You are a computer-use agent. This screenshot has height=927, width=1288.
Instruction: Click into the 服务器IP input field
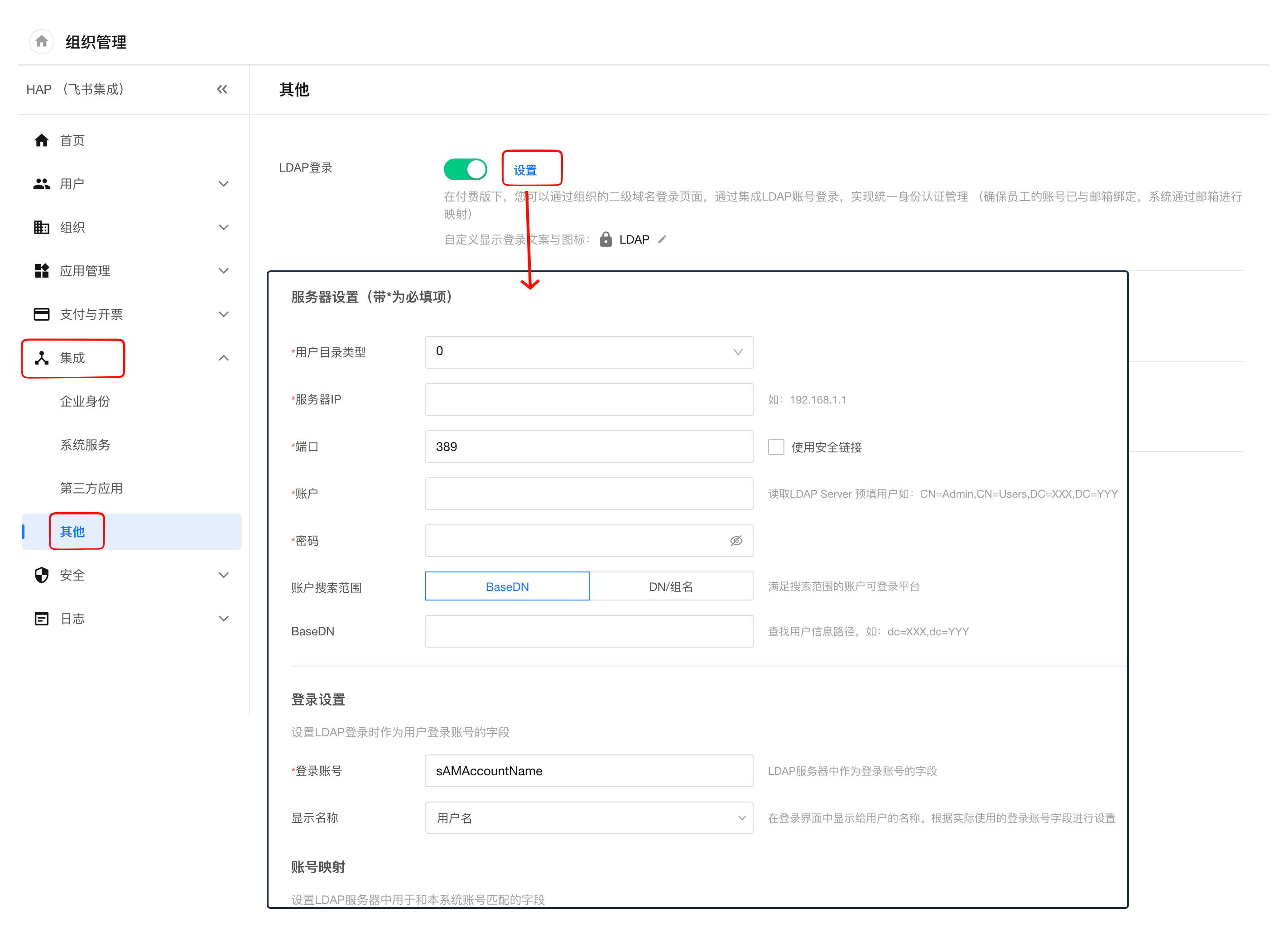click(x=589, y=399)
